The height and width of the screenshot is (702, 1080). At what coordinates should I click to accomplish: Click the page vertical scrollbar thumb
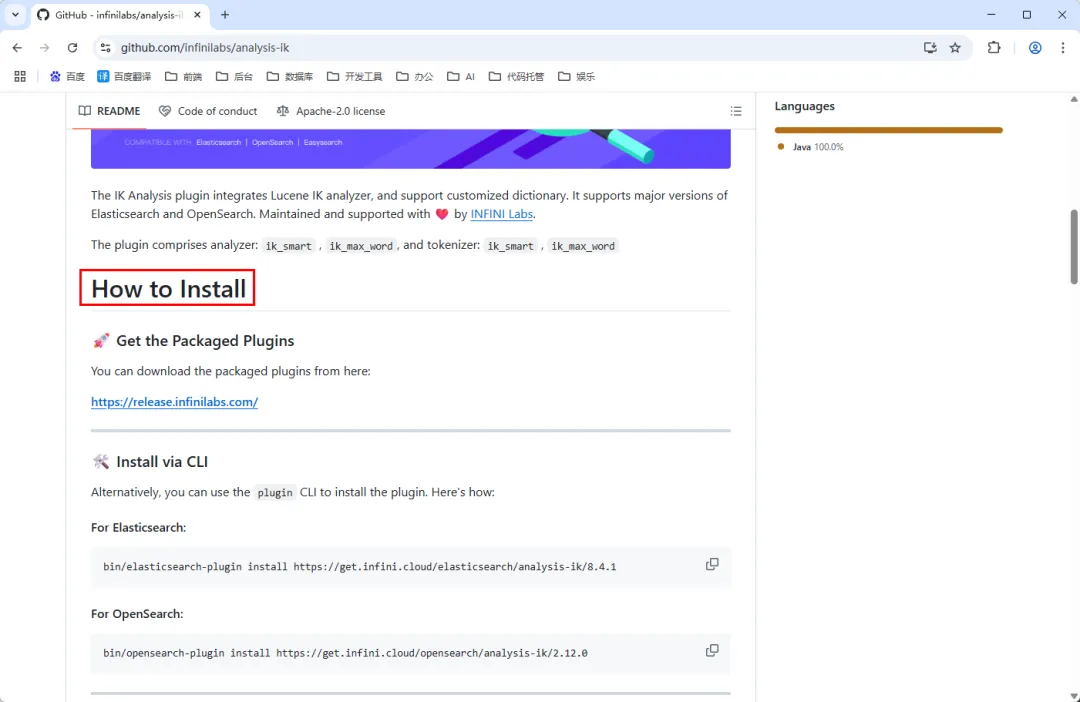[x=1074, y=247]
